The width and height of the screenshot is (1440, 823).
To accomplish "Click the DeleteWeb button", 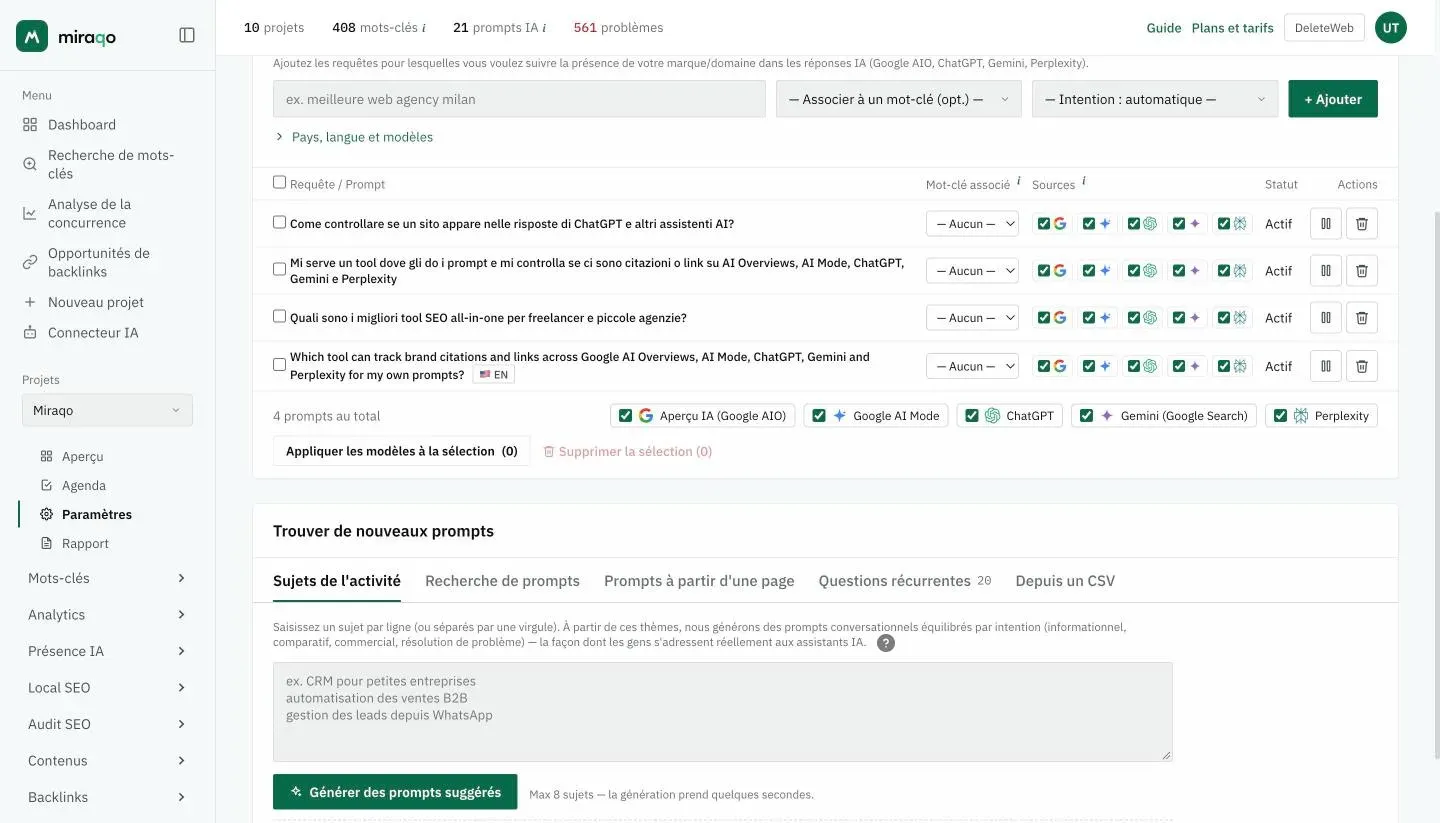I will click(1324, 28).
